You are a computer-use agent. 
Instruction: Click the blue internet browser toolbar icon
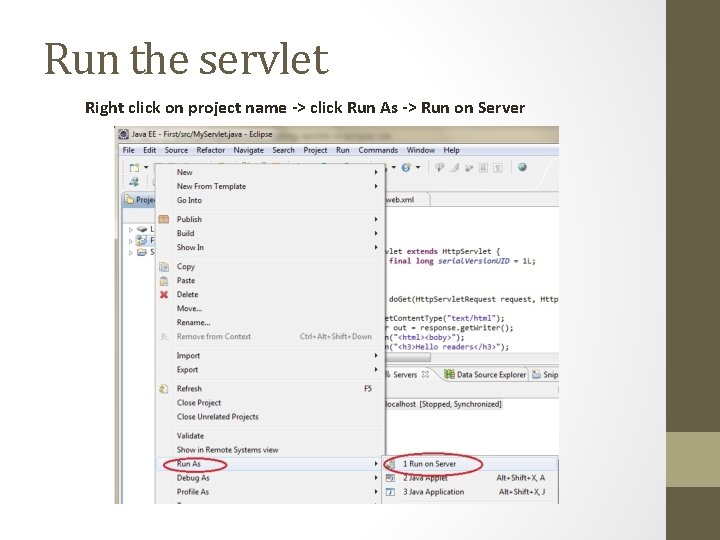tap(406, 168)
